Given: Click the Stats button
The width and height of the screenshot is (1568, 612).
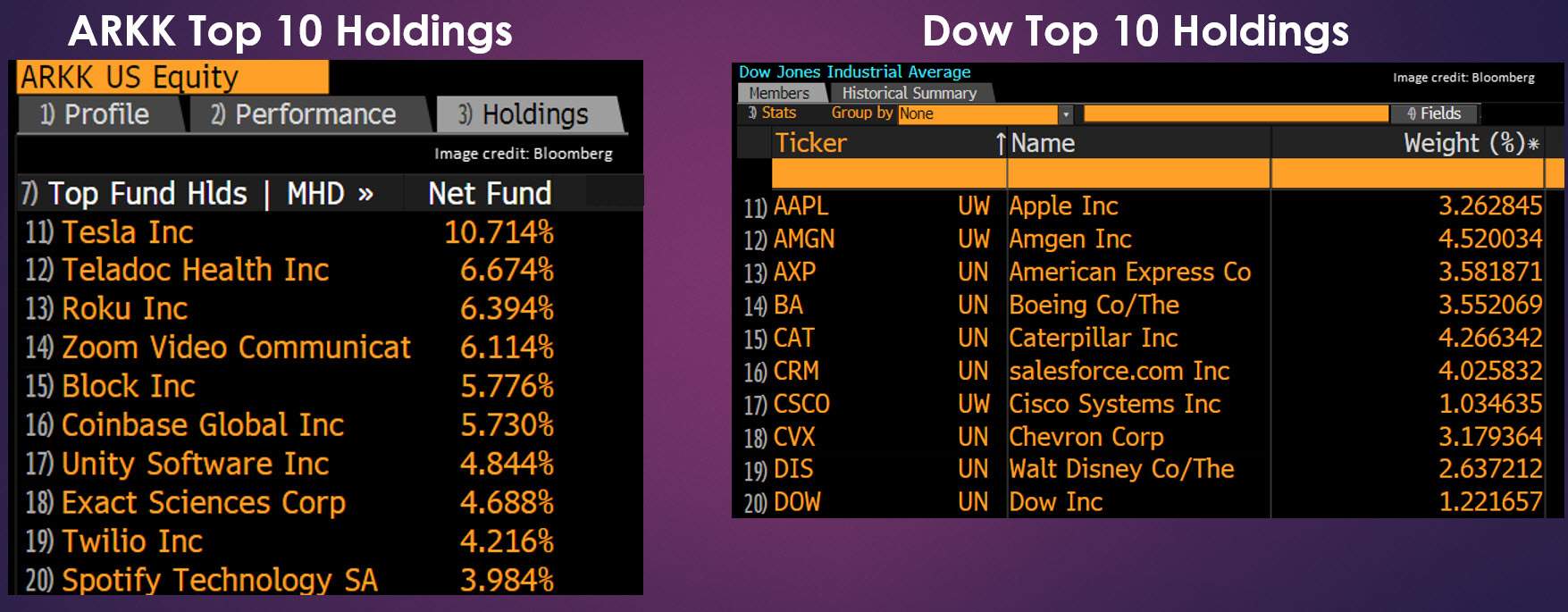Looking at the screenshot, I should point(774,113).
